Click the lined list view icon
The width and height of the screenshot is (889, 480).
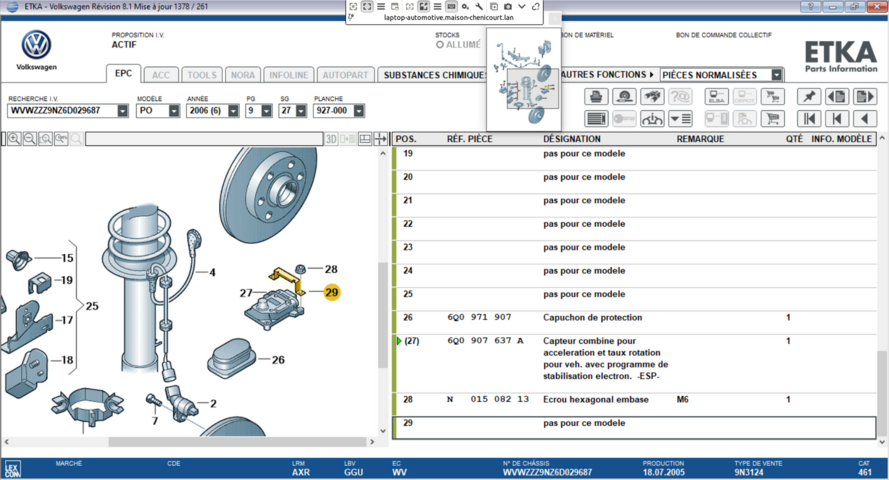click(x=596, y=118)
